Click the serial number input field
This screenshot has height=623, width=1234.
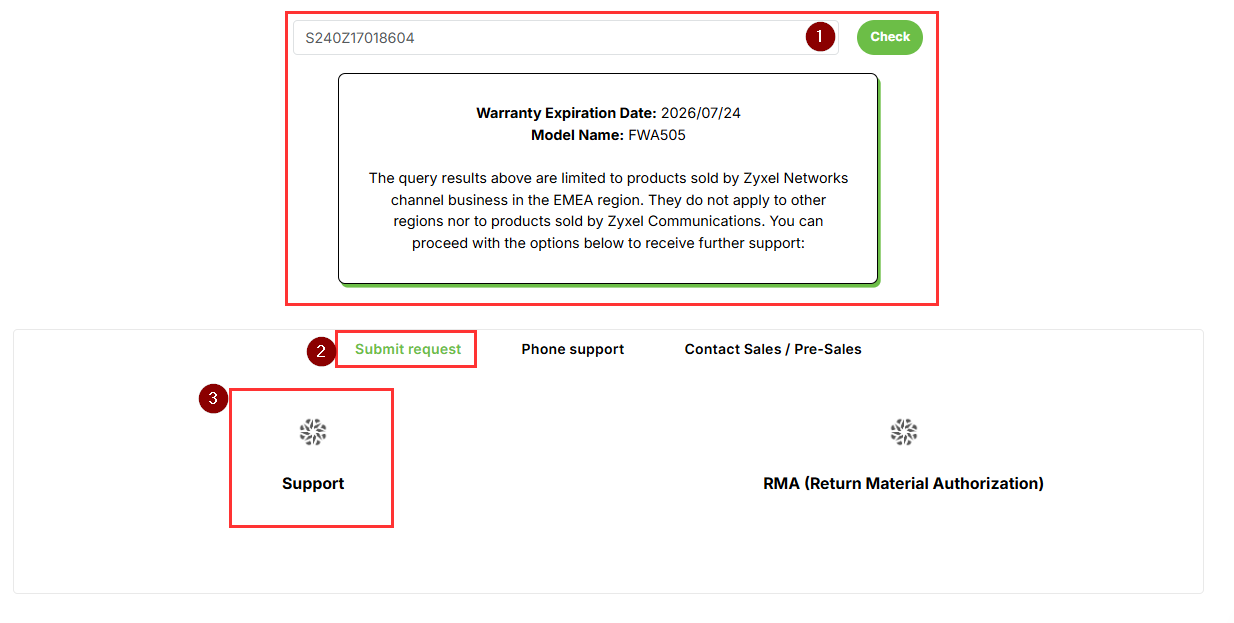point(560,36)
